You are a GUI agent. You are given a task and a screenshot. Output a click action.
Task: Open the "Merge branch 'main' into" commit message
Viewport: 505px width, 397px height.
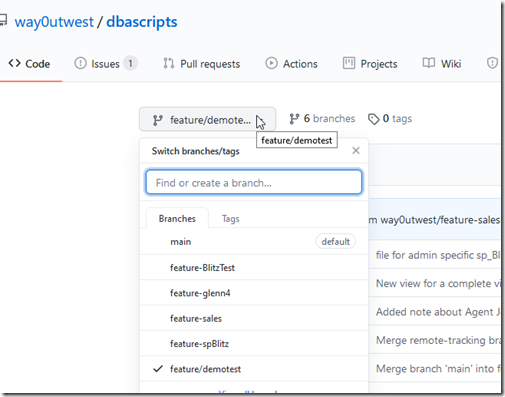[x=438, y=369]
